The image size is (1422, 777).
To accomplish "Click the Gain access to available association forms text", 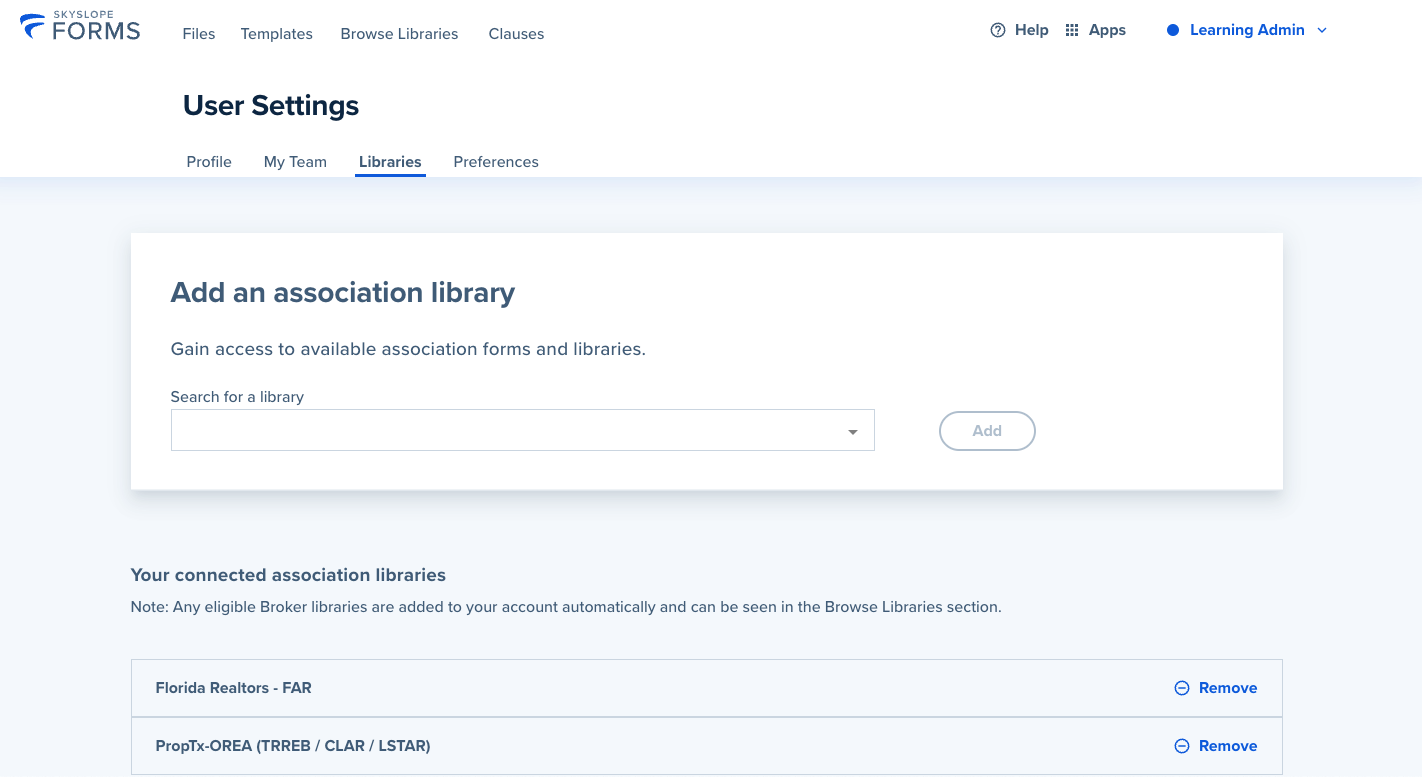I will pyautogui.click(x=408, y=349).
